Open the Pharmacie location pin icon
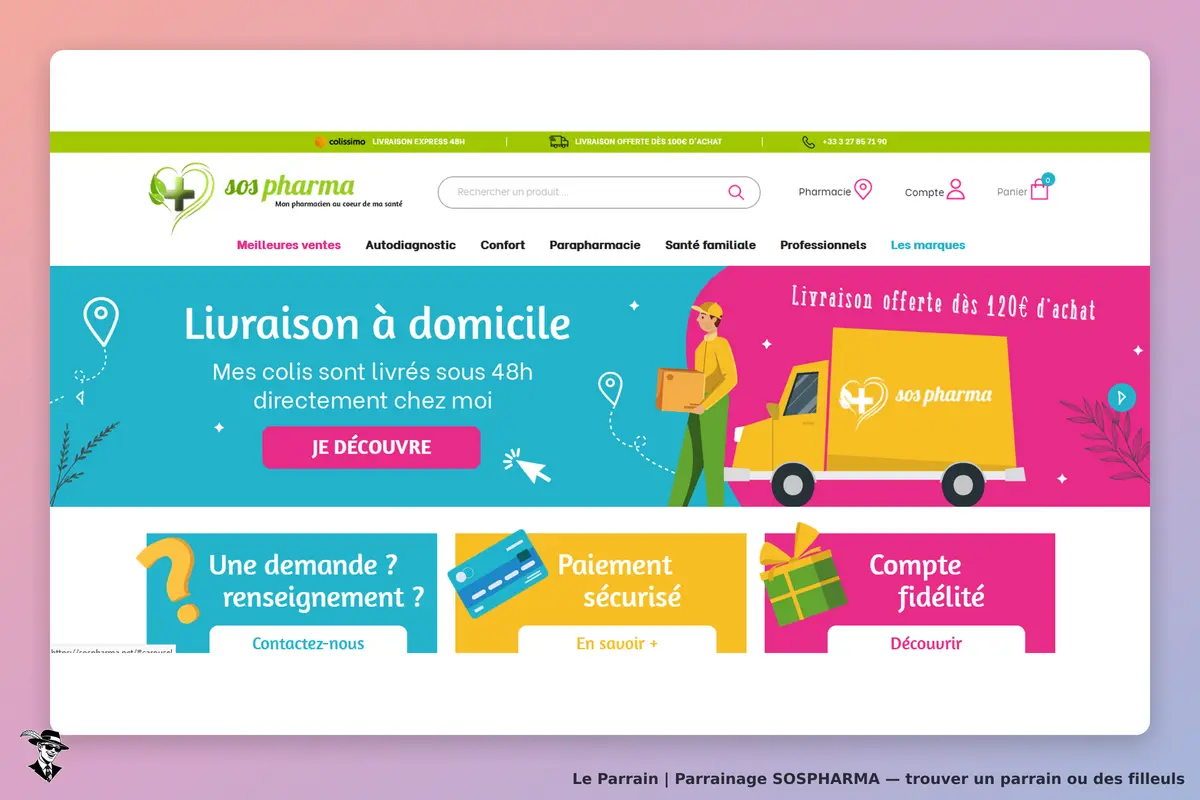Image resolution: width=1200 pixels, height=800 pixels. (x=863, y=189)
